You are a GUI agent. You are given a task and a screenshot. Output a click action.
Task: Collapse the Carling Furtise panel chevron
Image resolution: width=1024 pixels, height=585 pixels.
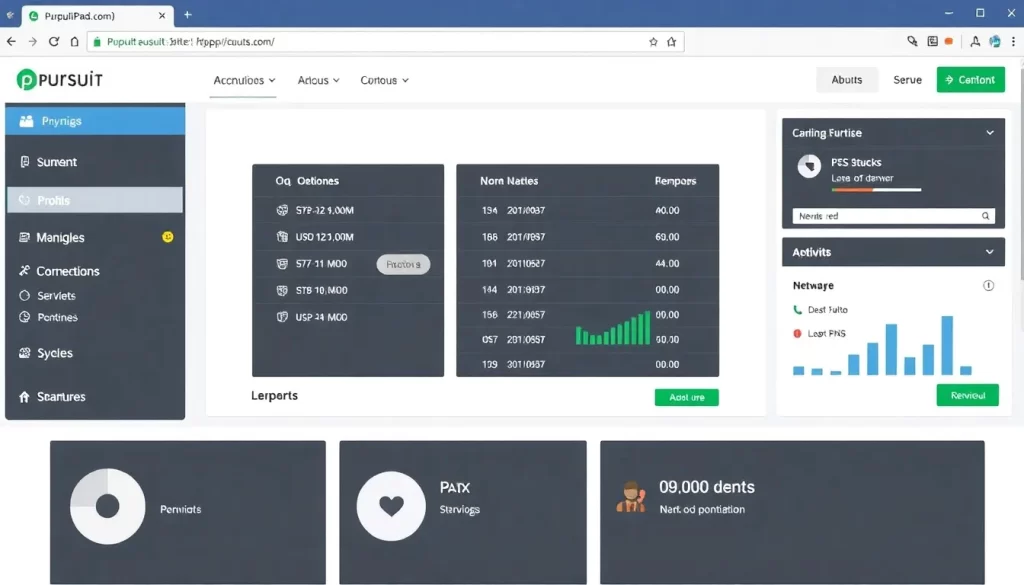click(989, 133)
